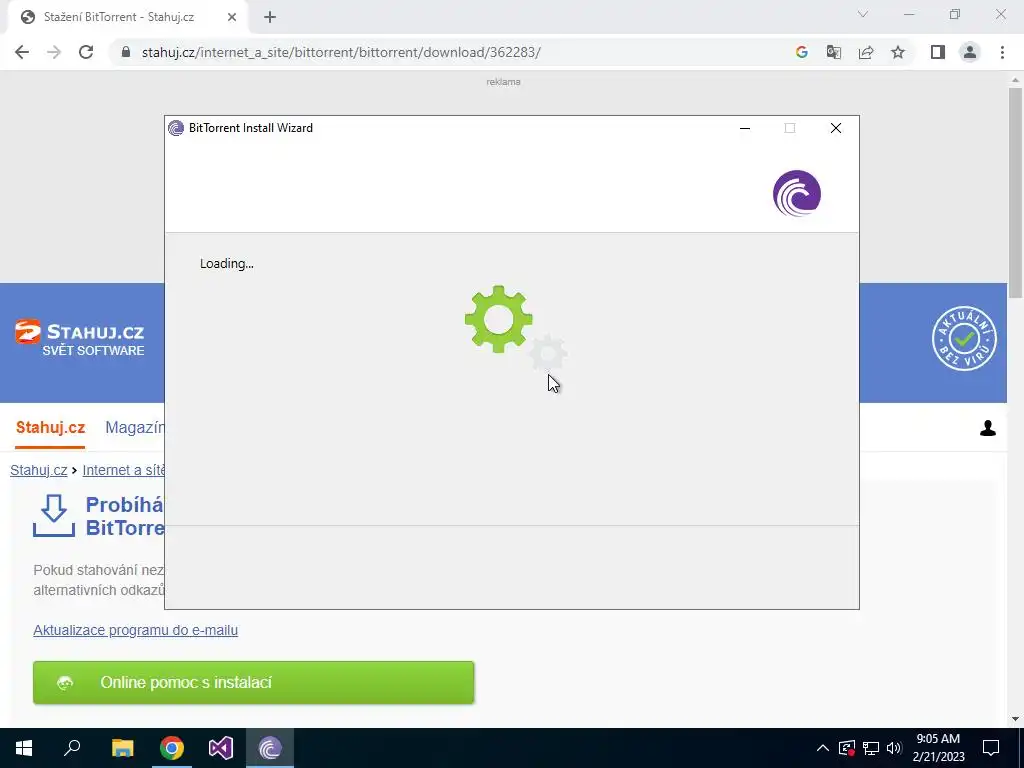Click the BitTorrent logo in wizard
The height and width of the screenshot is (768, 1024).
(797, 193)
